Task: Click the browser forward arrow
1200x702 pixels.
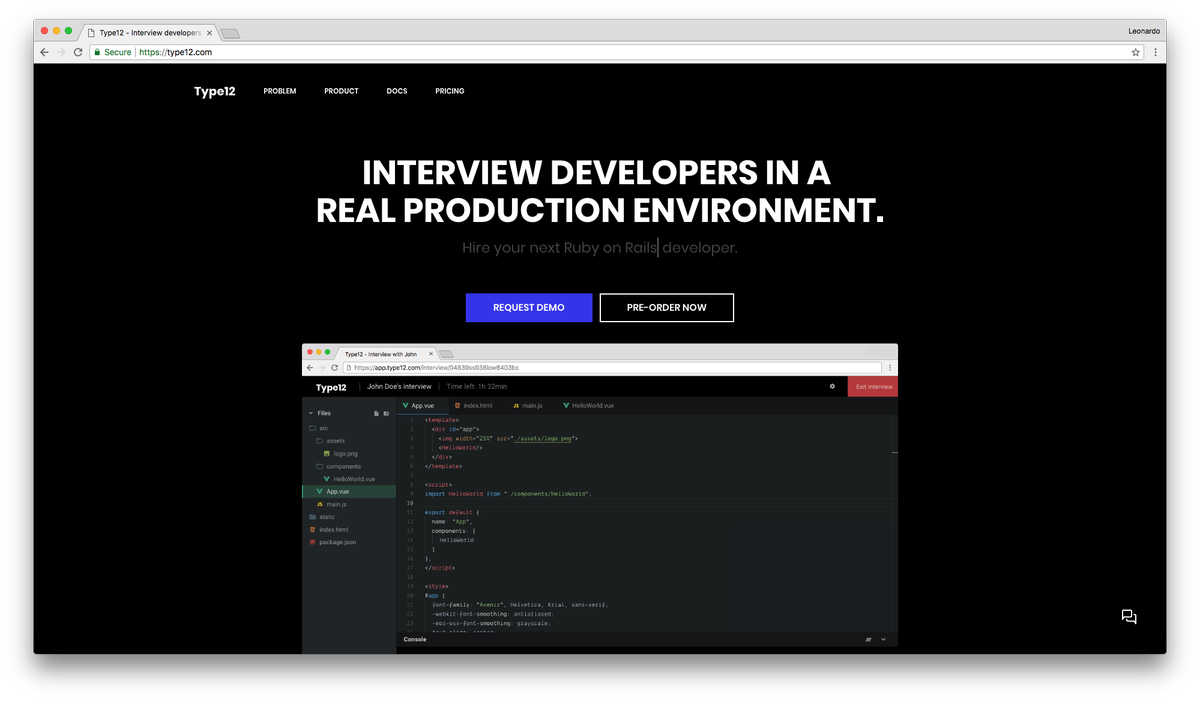Action: 61,52
